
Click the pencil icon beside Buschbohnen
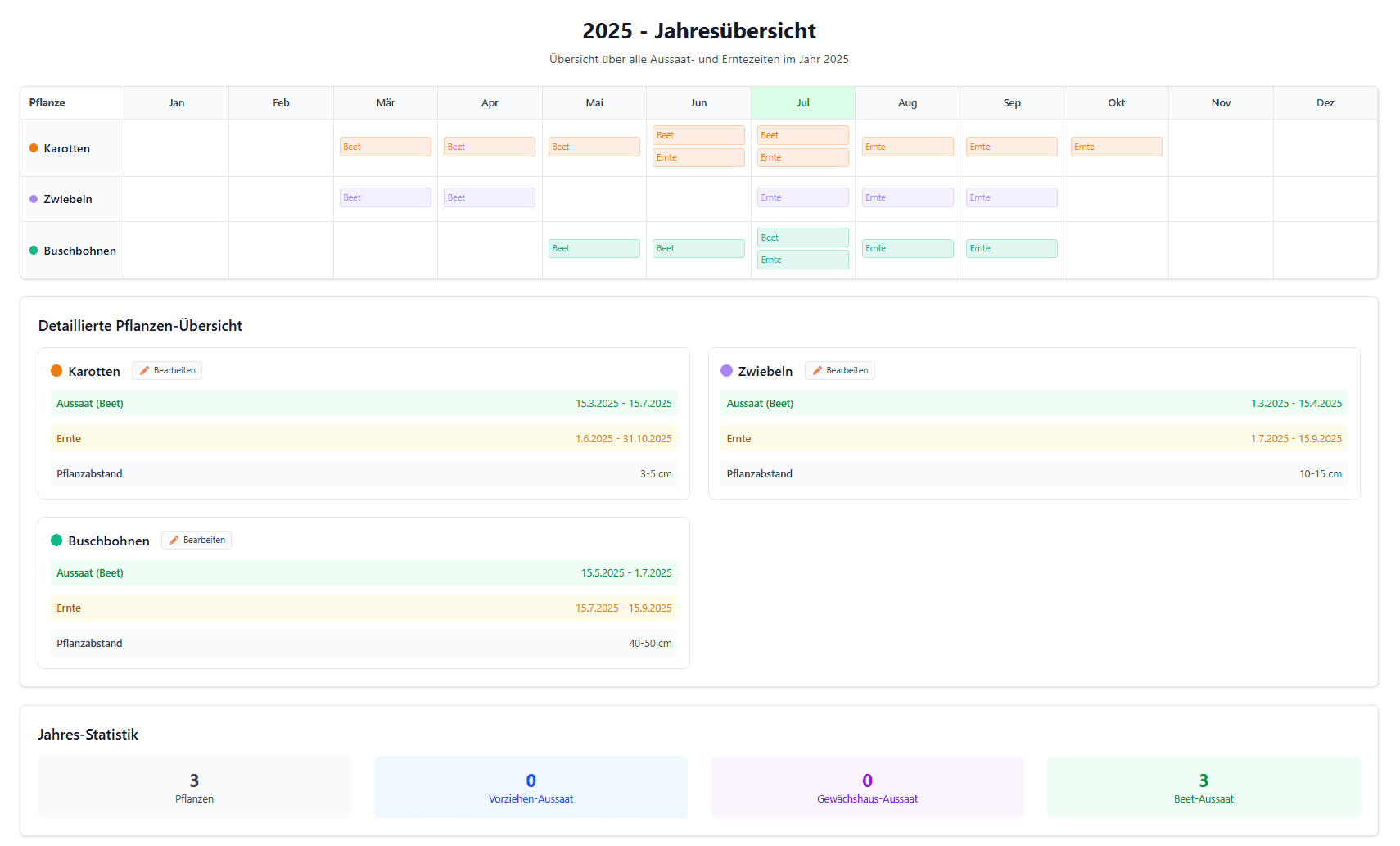point(174,541)
